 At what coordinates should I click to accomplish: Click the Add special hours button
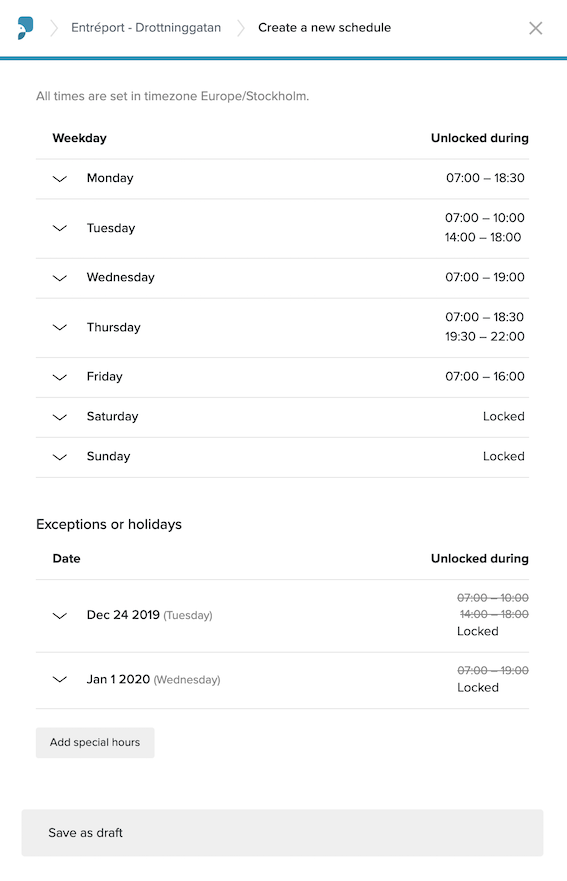[95, 742]
